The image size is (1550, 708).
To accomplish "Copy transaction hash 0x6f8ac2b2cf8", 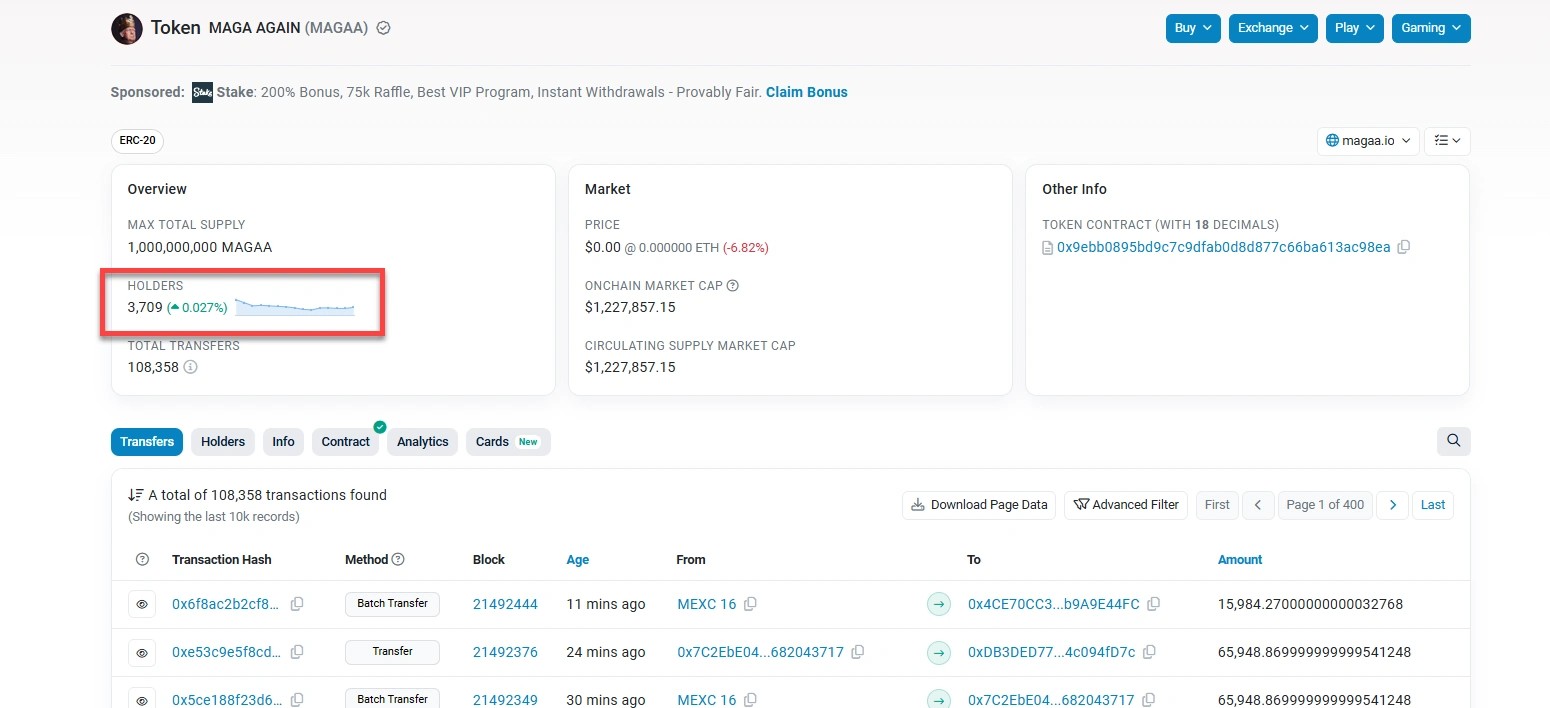I will 297,604.
